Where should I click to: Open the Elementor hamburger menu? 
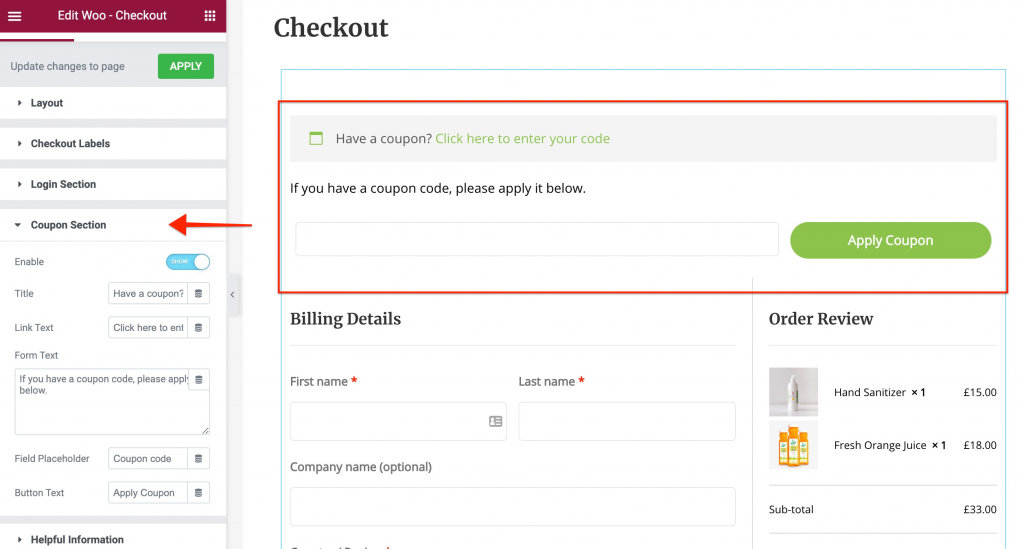14,16
